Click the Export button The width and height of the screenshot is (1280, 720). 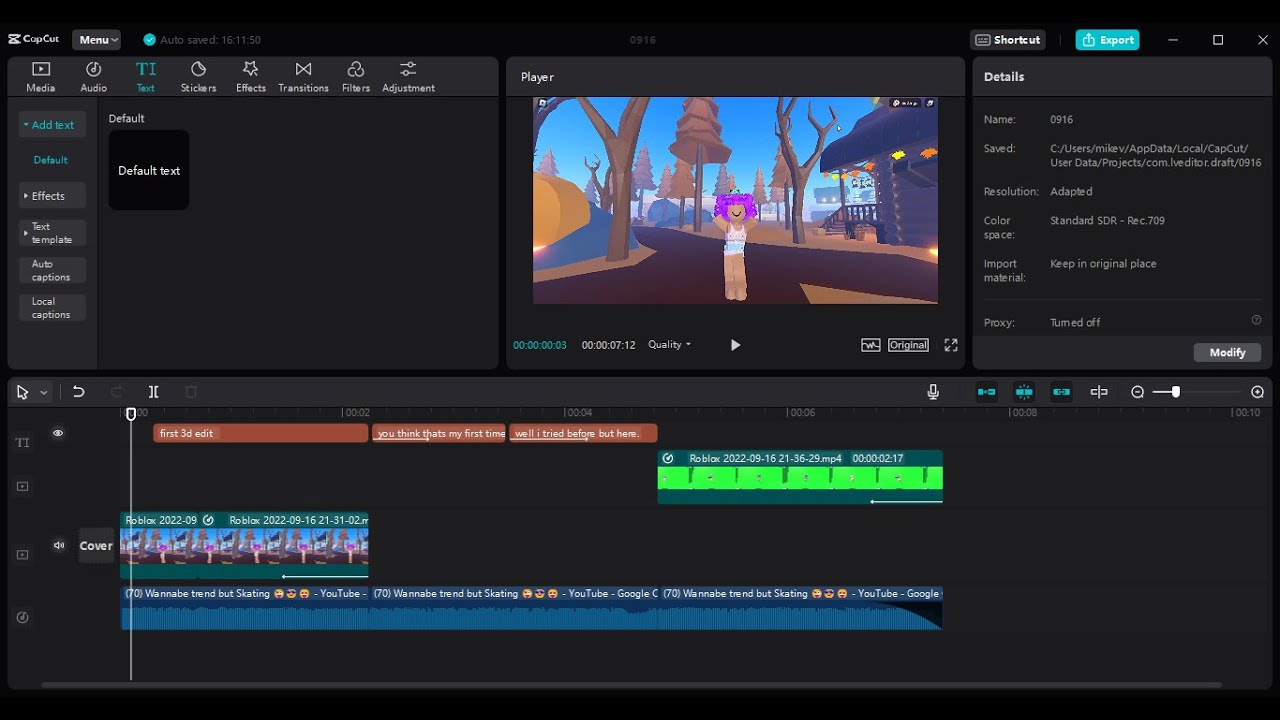(1107, 40)
